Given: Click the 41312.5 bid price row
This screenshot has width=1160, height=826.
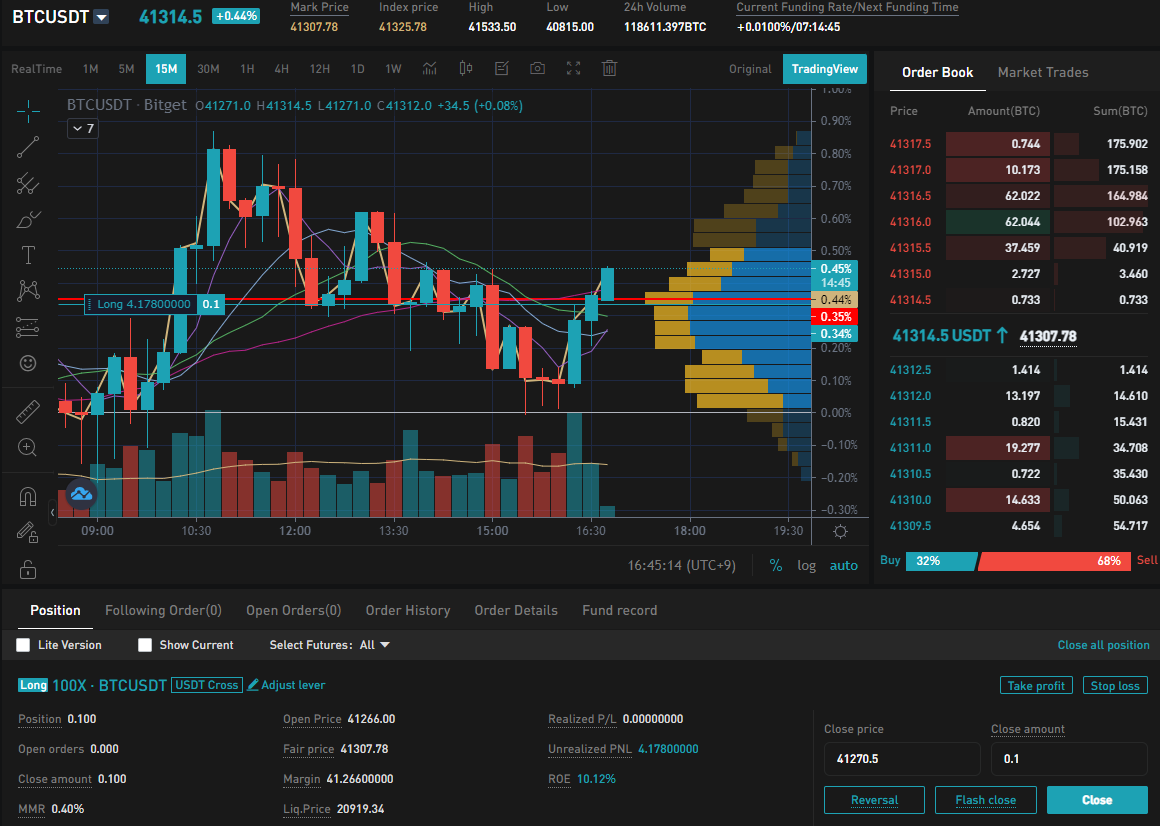Looking at the screenshot, I should (x=1019, y=370).
